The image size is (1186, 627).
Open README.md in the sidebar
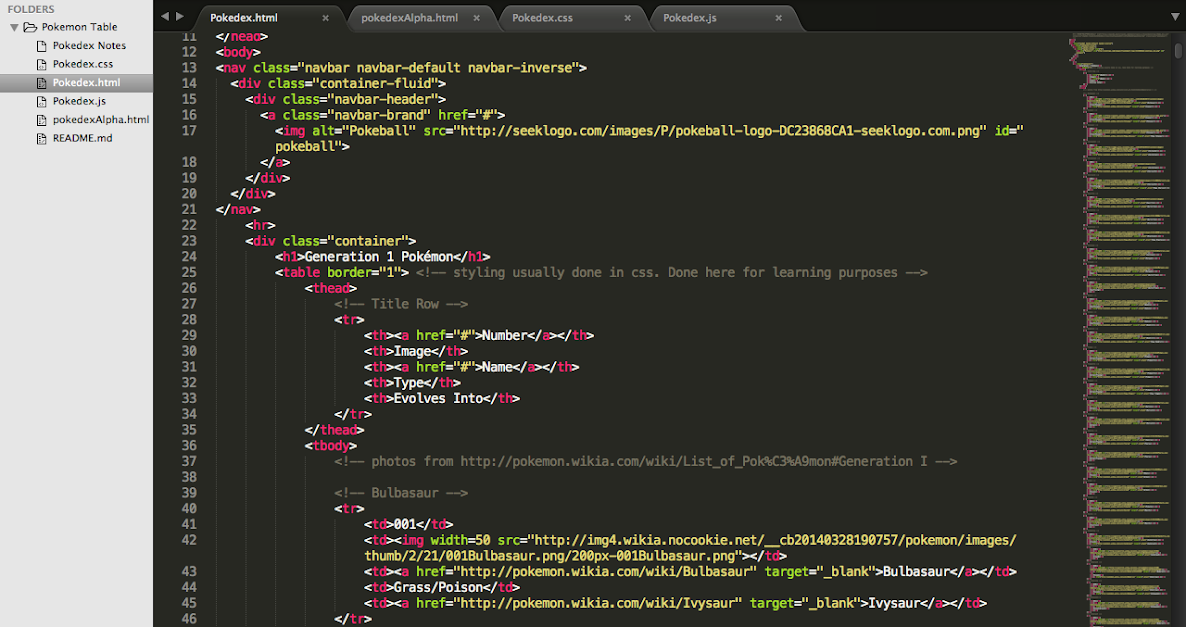(82, 138)
